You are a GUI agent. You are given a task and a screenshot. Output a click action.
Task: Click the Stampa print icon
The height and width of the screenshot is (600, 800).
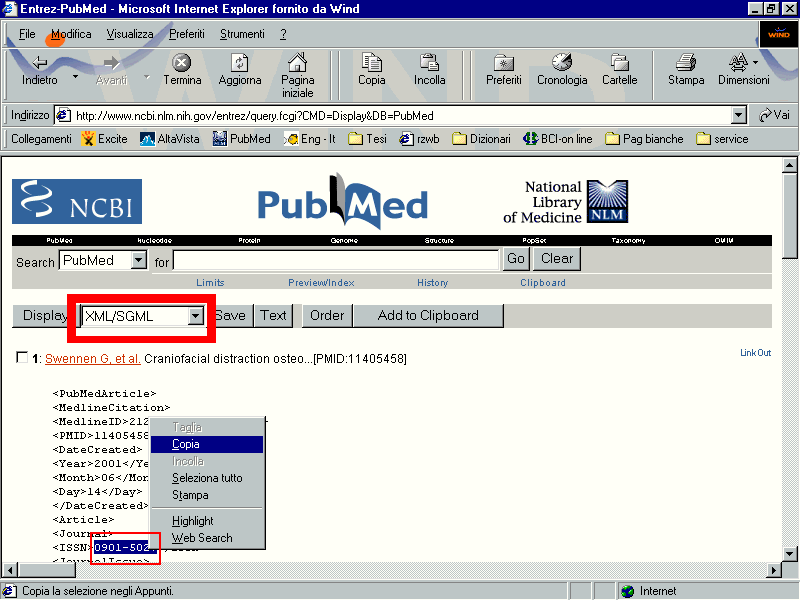click(x=686, y=63)
